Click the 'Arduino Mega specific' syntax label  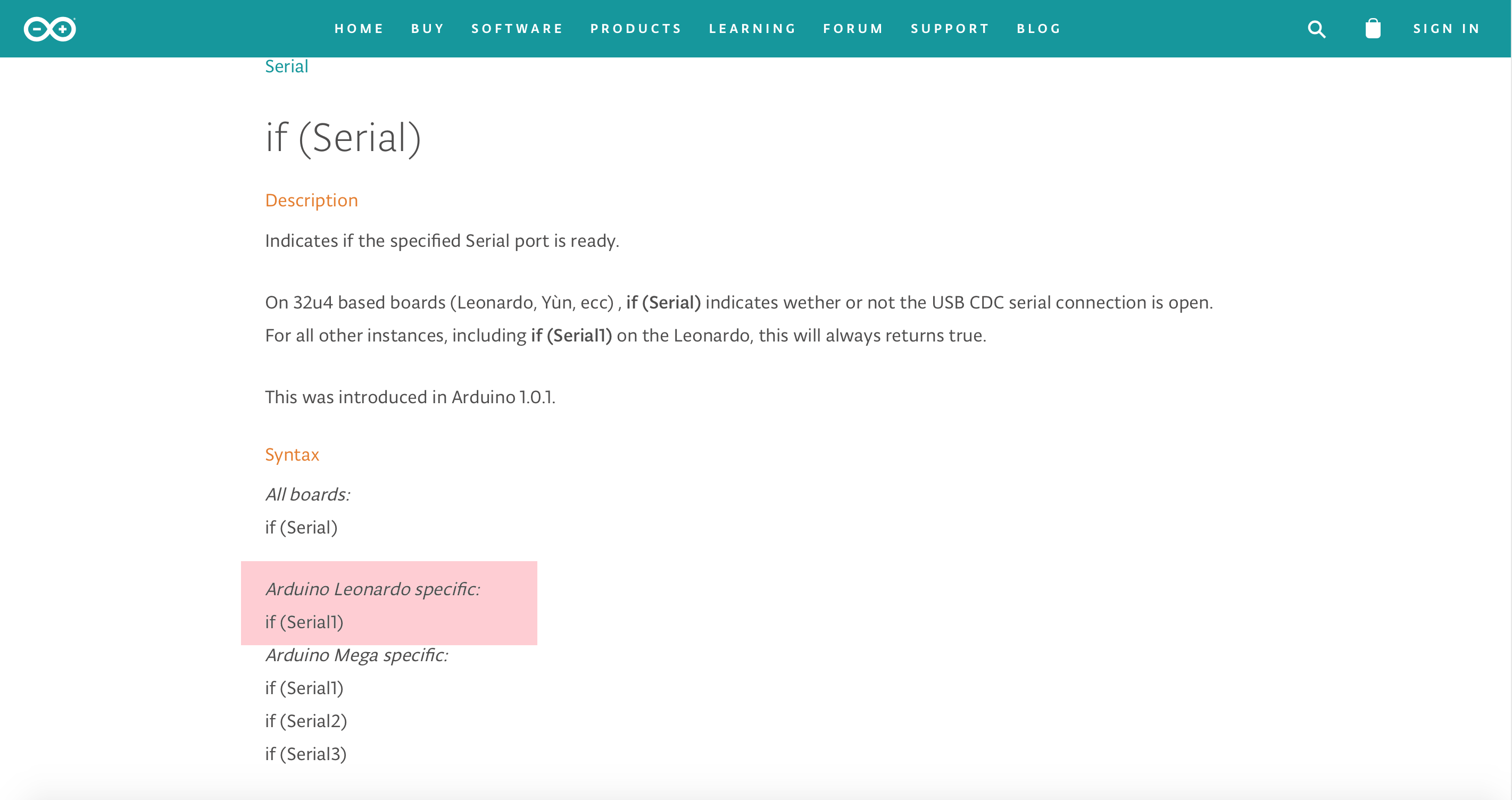pos(356,655)
